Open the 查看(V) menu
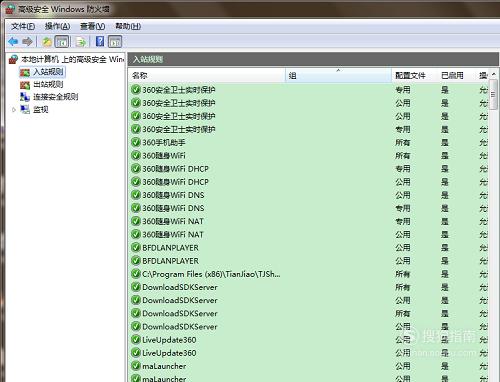The height and width of the screenshot is (382, 500). pyautogui.click(x=92, y=26)
